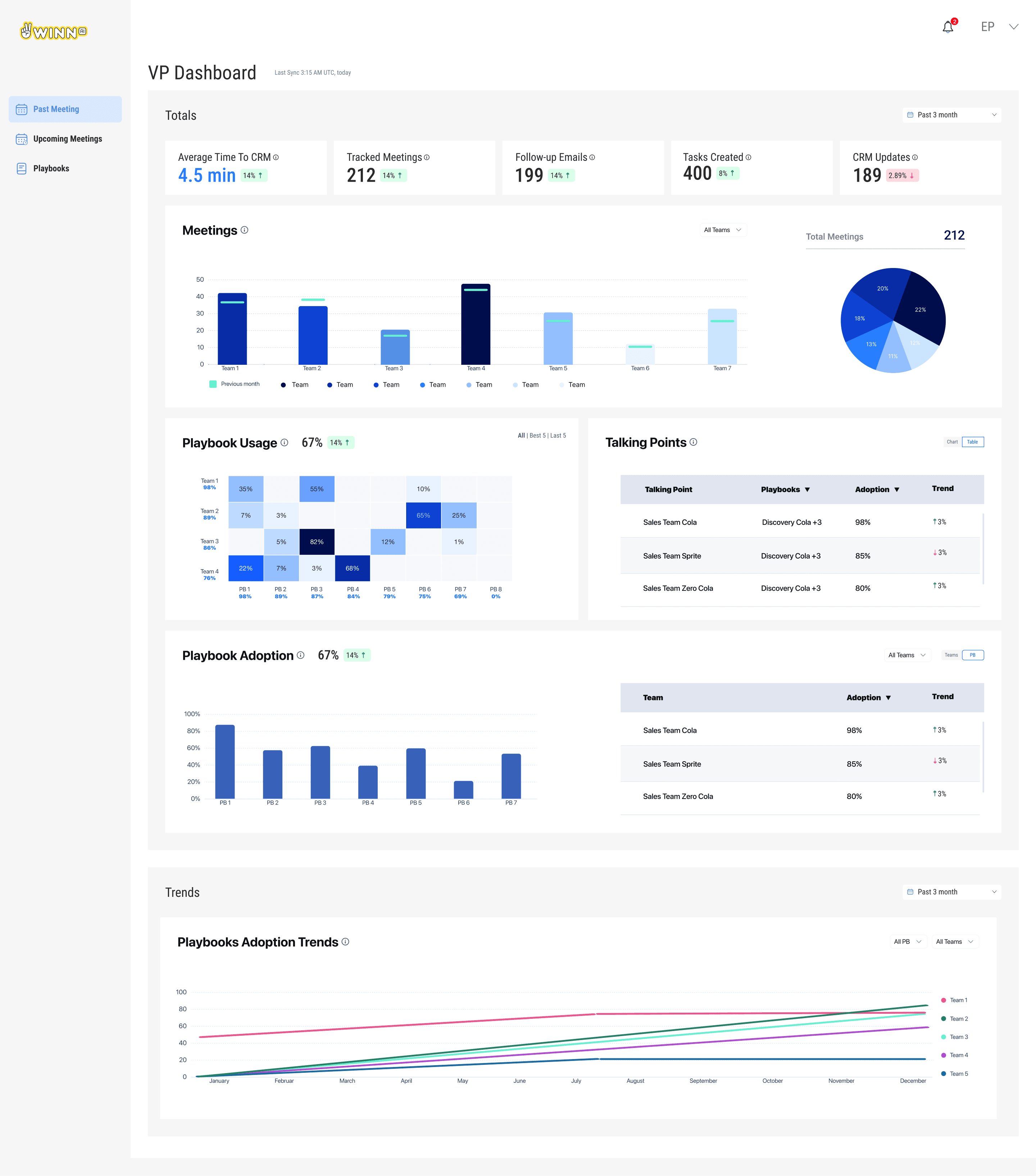This screenshot has height=1176, width=1036.
Task: Click info icon beside Playbooks Adoption Trends
Action: point(345,942)
